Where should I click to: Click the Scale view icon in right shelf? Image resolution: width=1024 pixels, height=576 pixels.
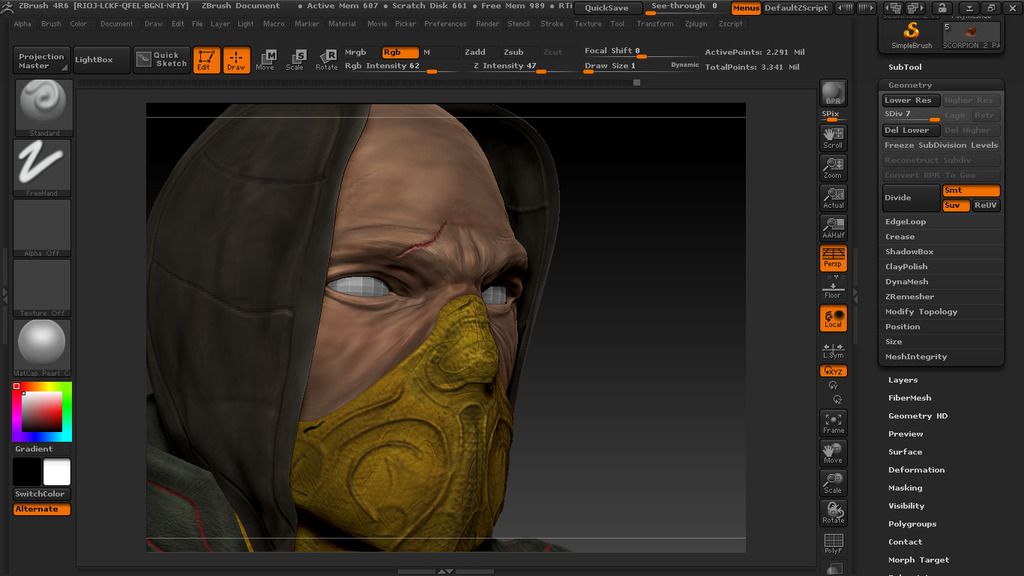pos(833,483)
